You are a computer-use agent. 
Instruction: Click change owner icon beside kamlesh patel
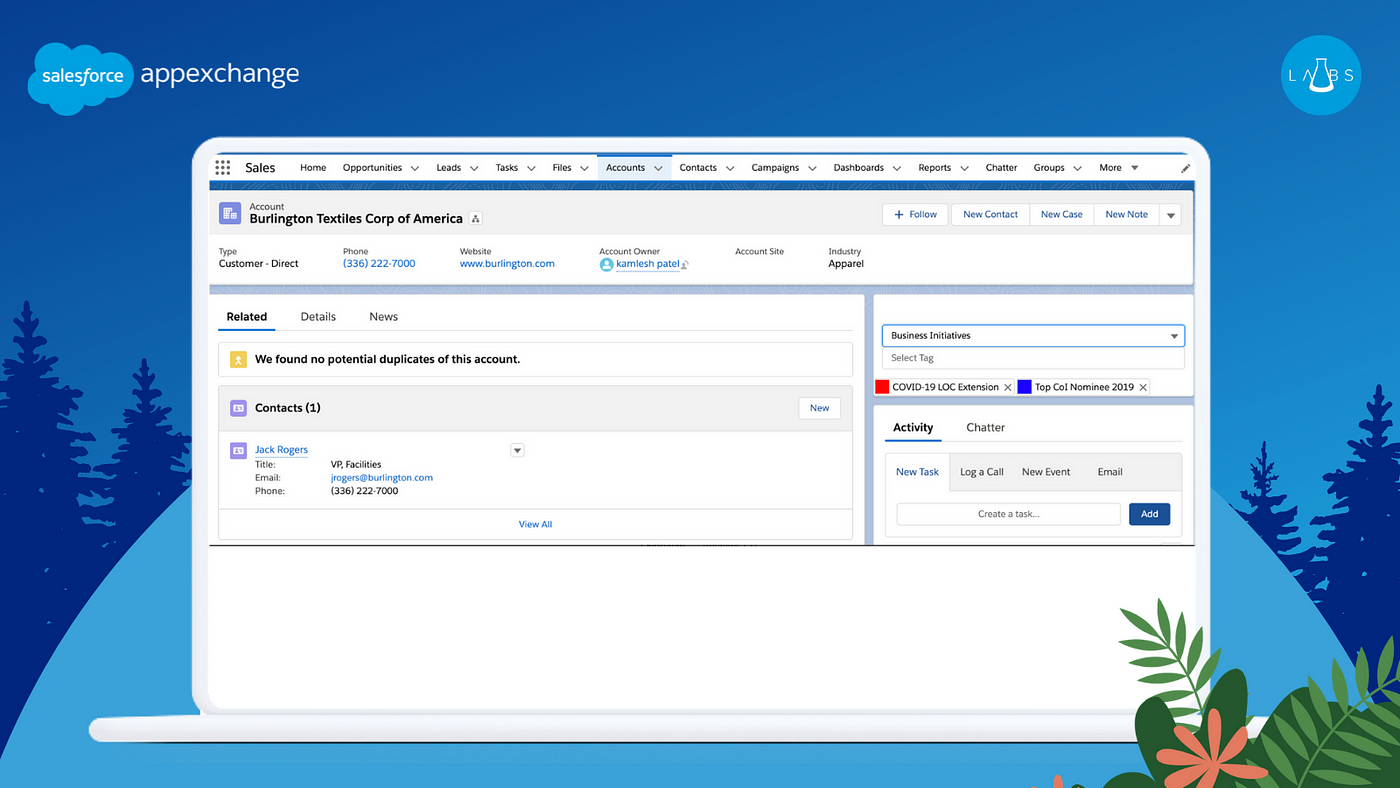(x=685, y=265)
